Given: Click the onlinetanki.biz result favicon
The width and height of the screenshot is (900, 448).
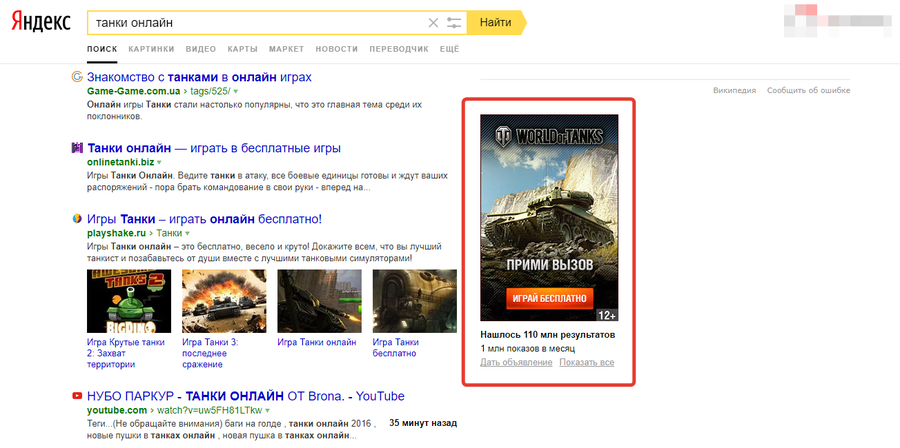Looking at the screenshot, I should tap(77, 148).
